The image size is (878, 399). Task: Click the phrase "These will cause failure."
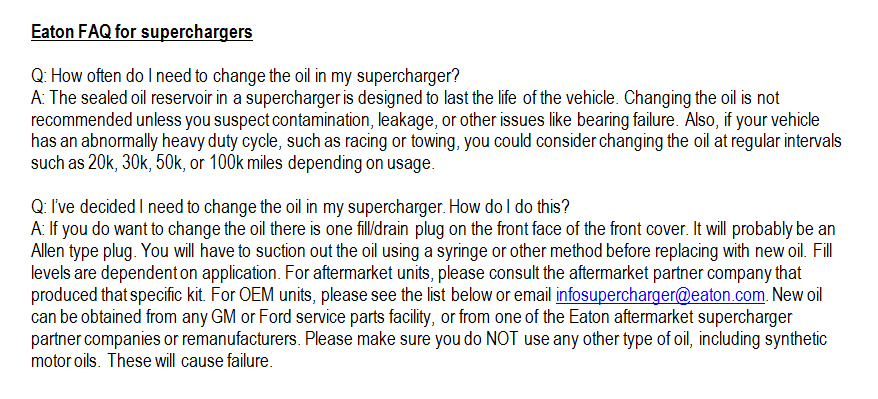click(190, 361)
